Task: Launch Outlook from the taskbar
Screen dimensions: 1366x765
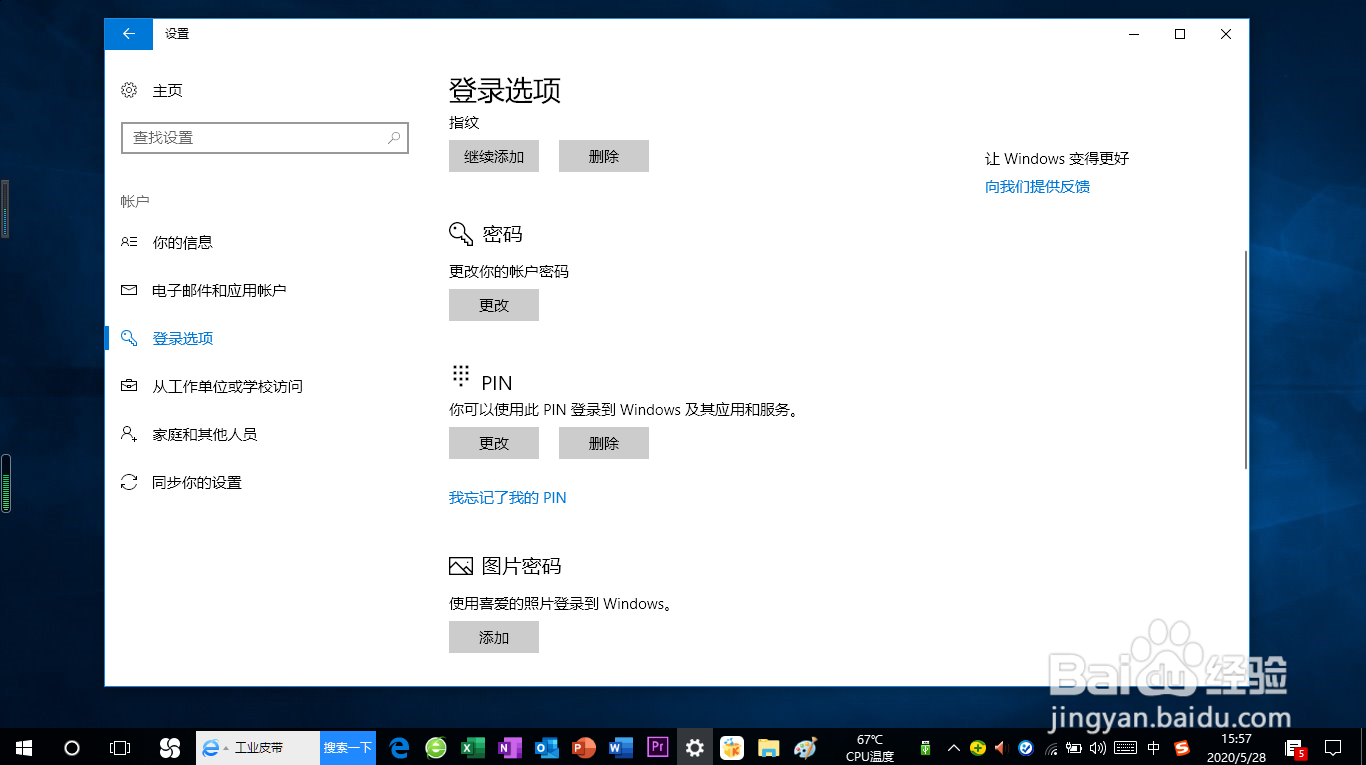Action: 546,747
